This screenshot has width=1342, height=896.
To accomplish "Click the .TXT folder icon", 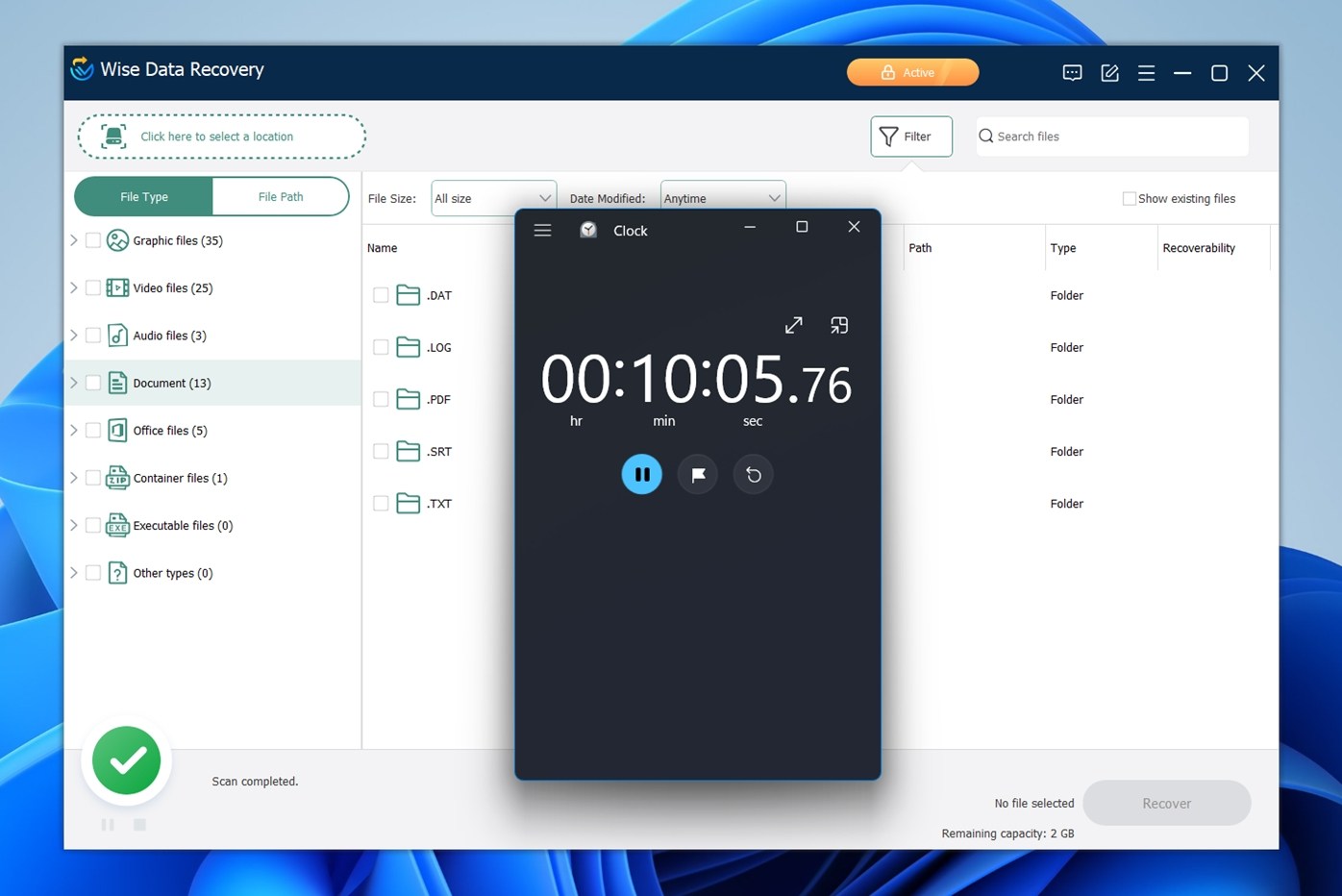I will tap(409, 503).
